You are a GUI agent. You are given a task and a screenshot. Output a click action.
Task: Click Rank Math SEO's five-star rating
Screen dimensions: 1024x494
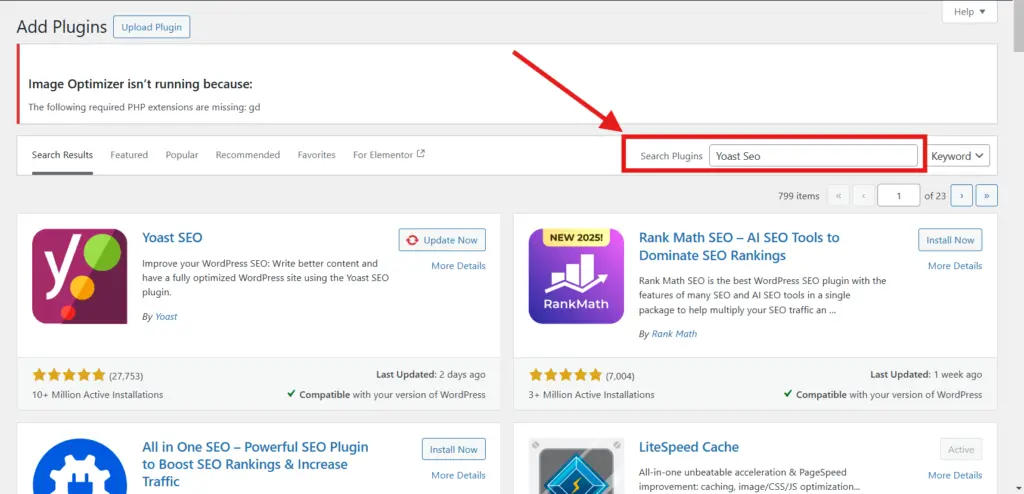[565, 375]
